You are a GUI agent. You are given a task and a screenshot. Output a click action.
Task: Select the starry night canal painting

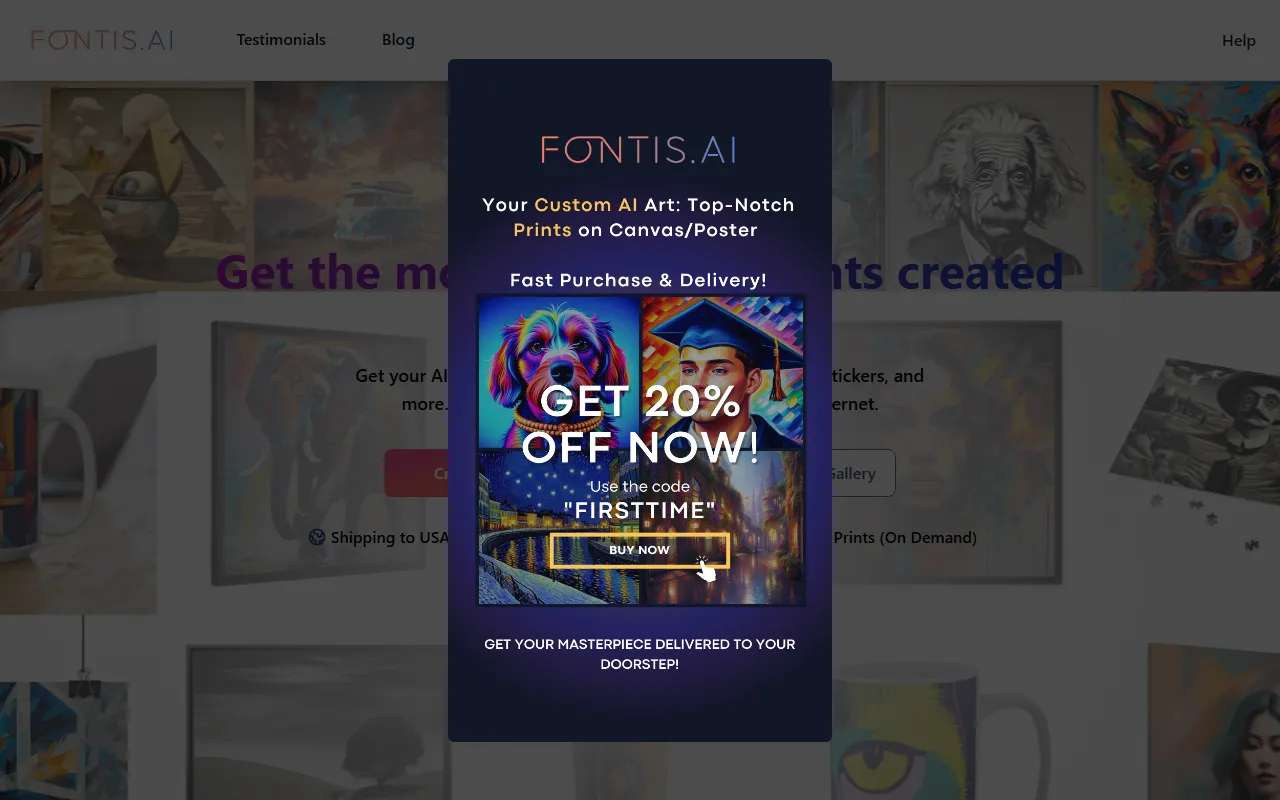(x=559, y=527)
